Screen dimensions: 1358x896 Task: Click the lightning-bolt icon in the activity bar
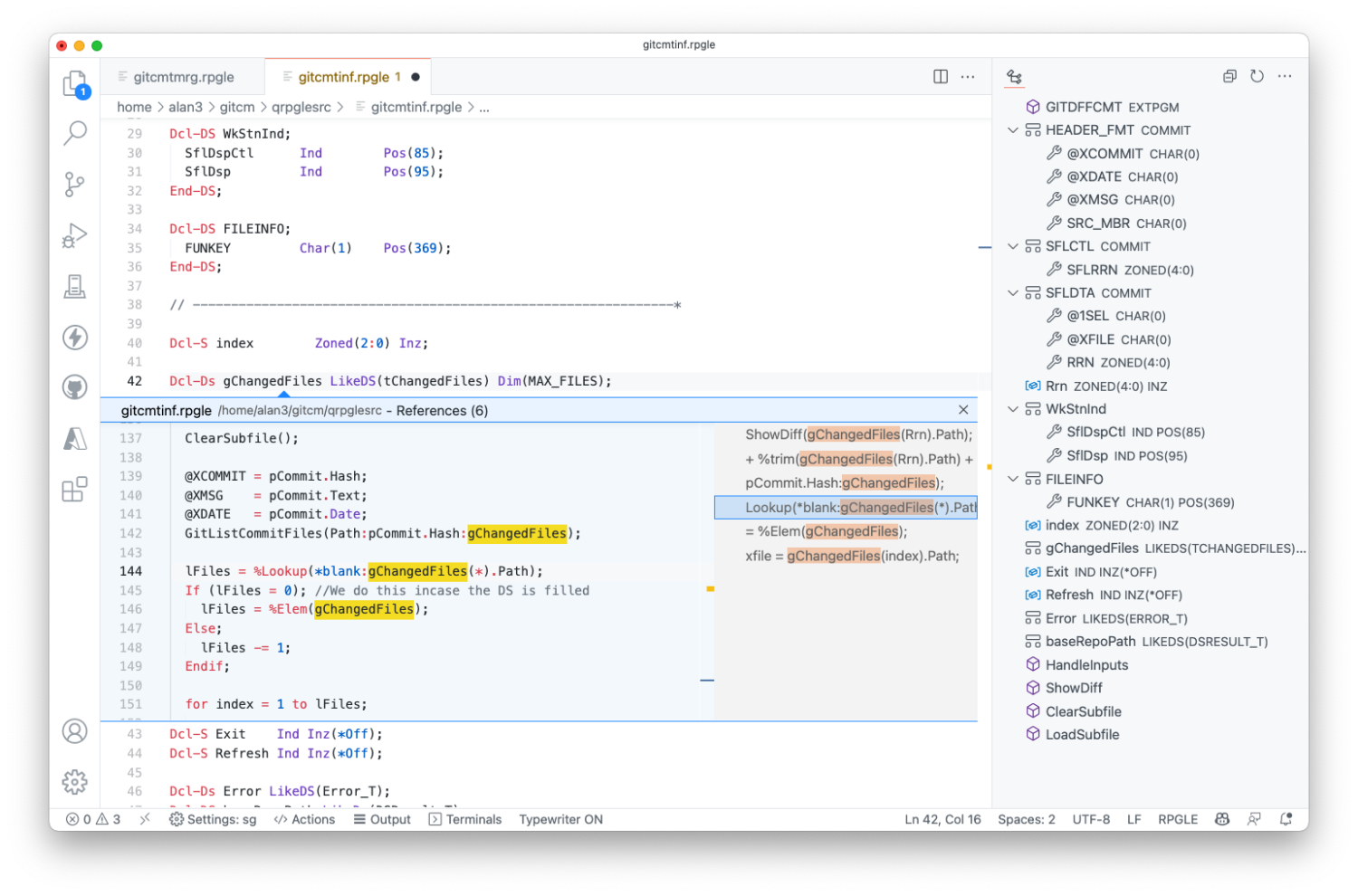tap(75, 338)
